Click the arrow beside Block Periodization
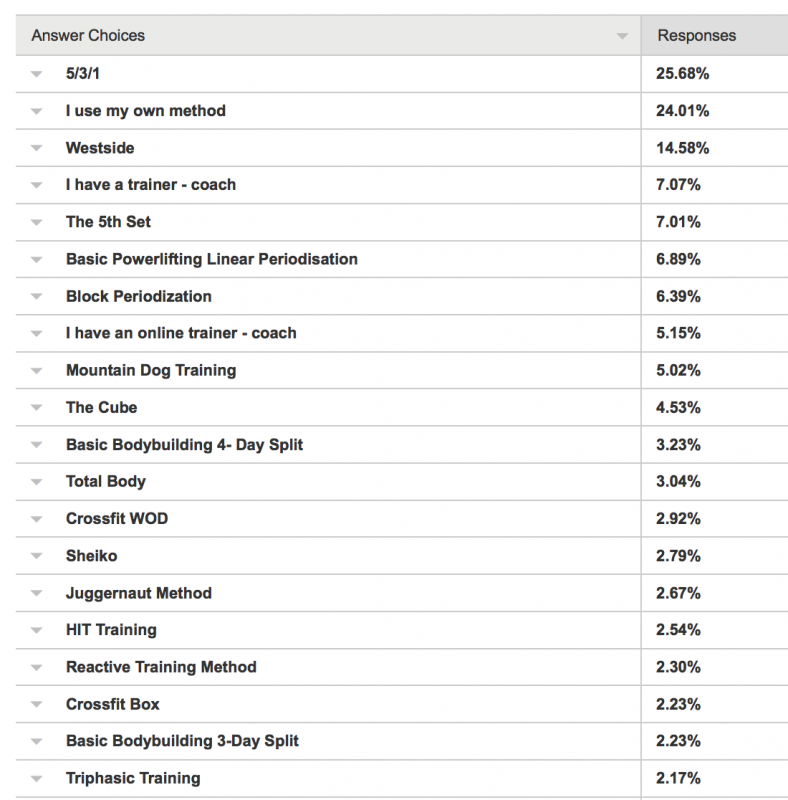 [x=36, y=296]
